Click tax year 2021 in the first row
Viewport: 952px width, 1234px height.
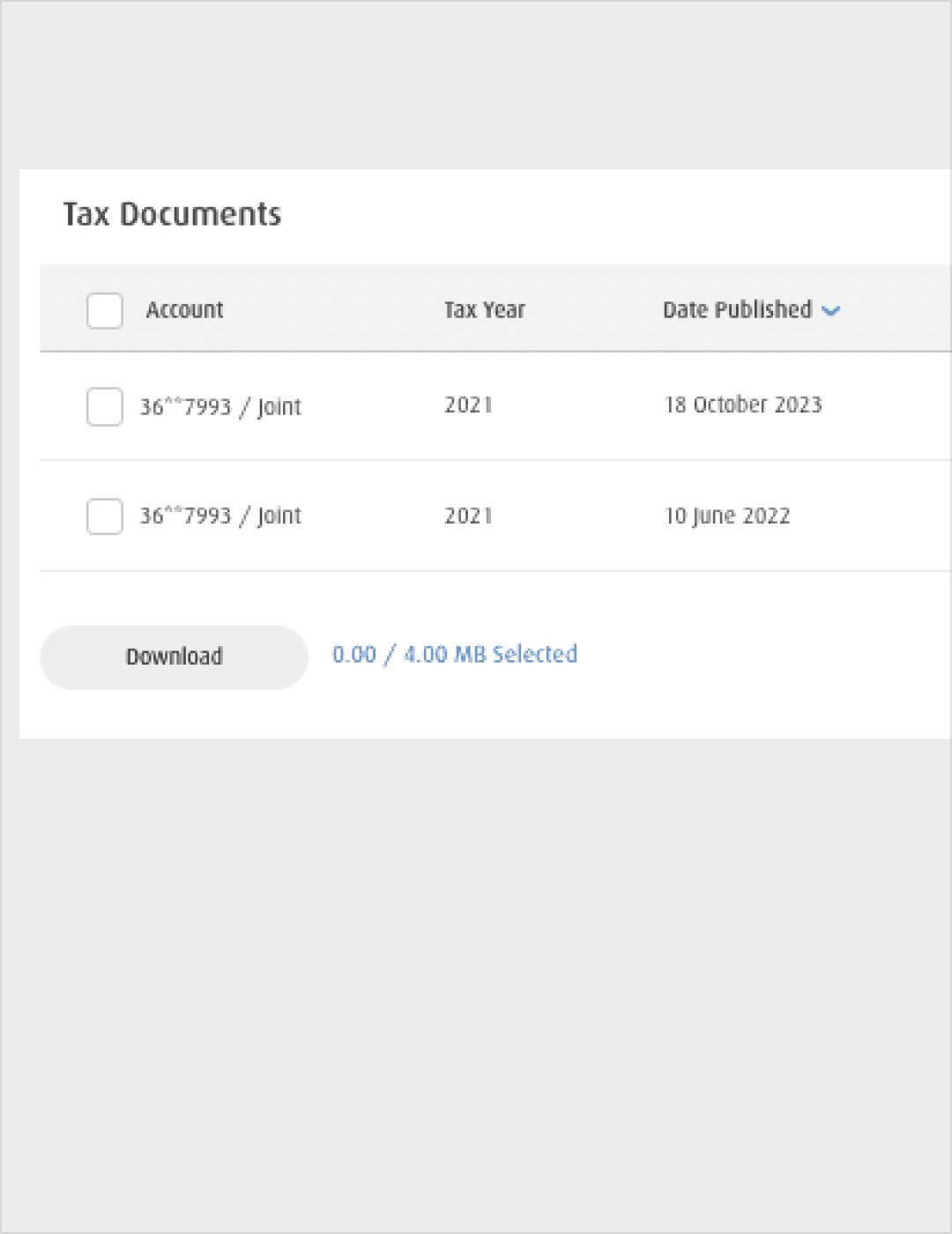[x=467, y=405]
